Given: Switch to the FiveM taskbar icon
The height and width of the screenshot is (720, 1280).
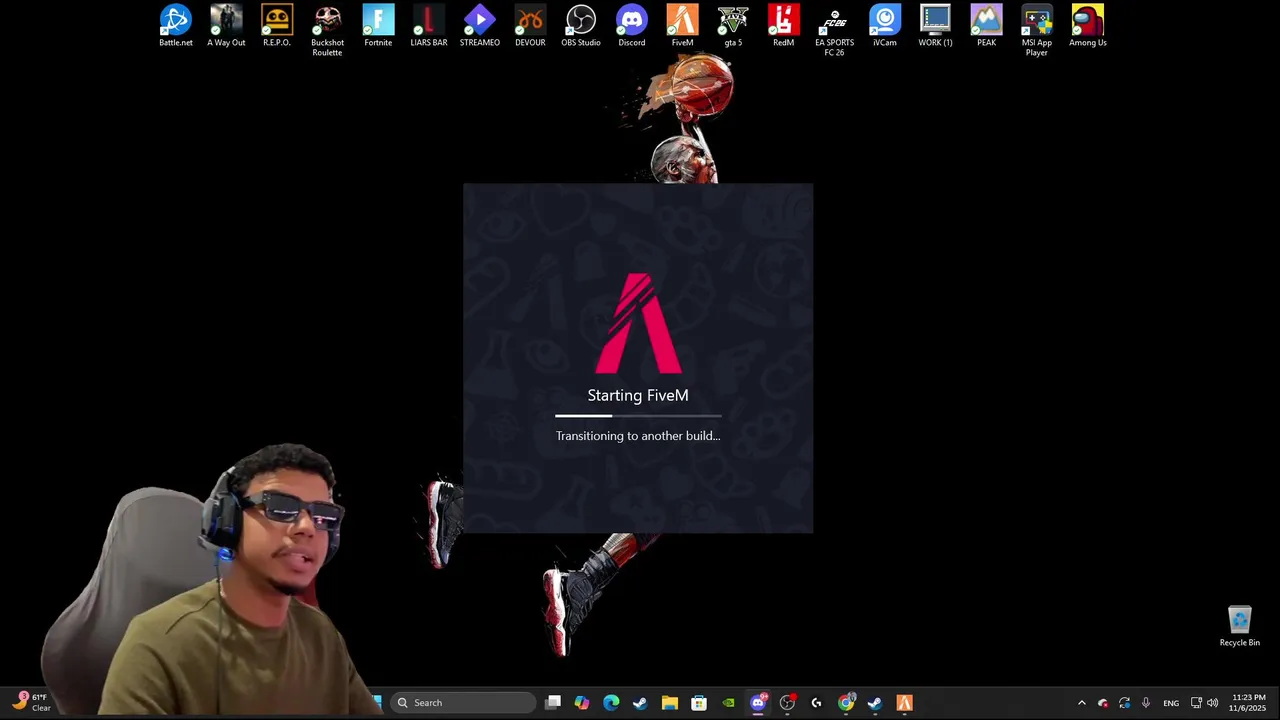Looking at the screenshot, I should coord(904,703).
